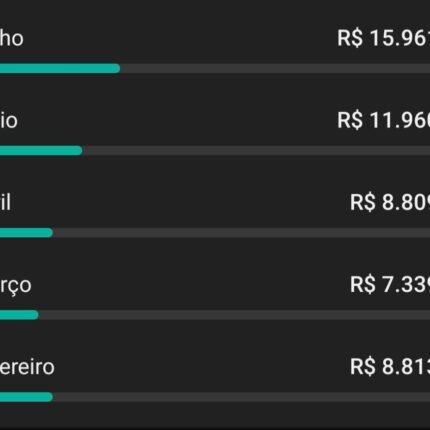Open the Abril month entry label
Viewport: 430px width, 430px height.
[6, 202]
